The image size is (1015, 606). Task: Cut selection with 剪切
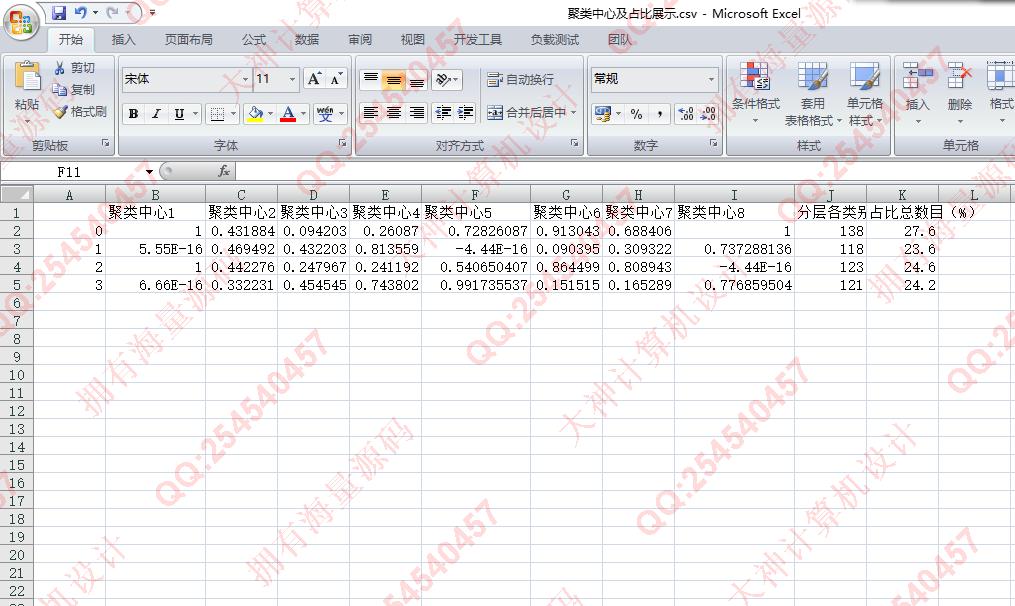tap(74, 68)
